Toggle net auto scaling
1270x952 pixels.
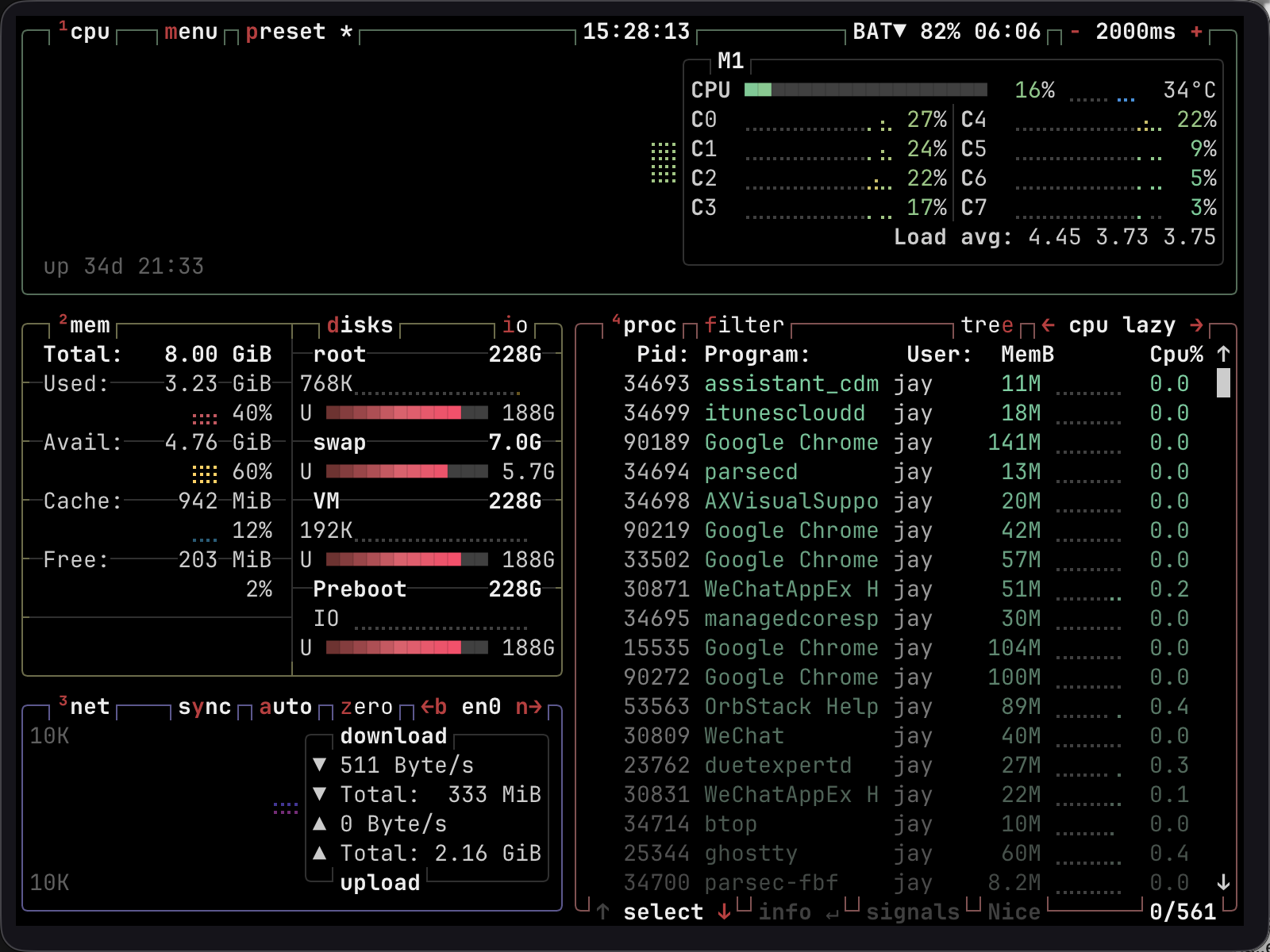pyautogui.click(x=285, y=707)
